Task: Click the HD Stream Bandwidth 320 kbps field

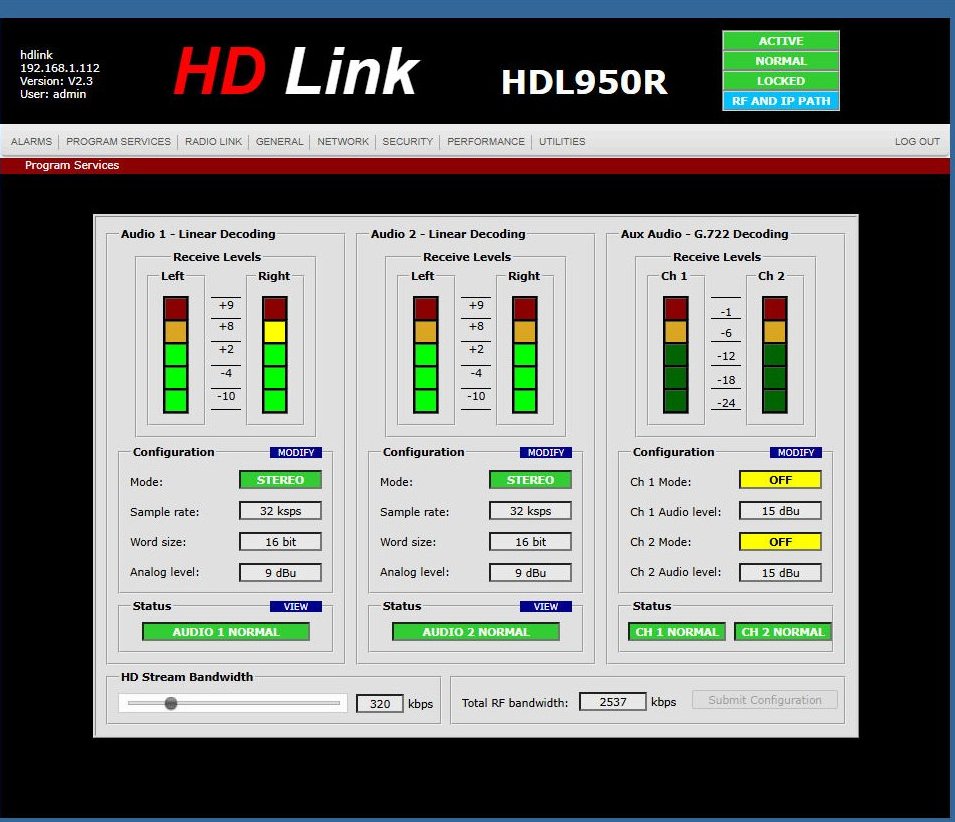Action: [379, 703]
